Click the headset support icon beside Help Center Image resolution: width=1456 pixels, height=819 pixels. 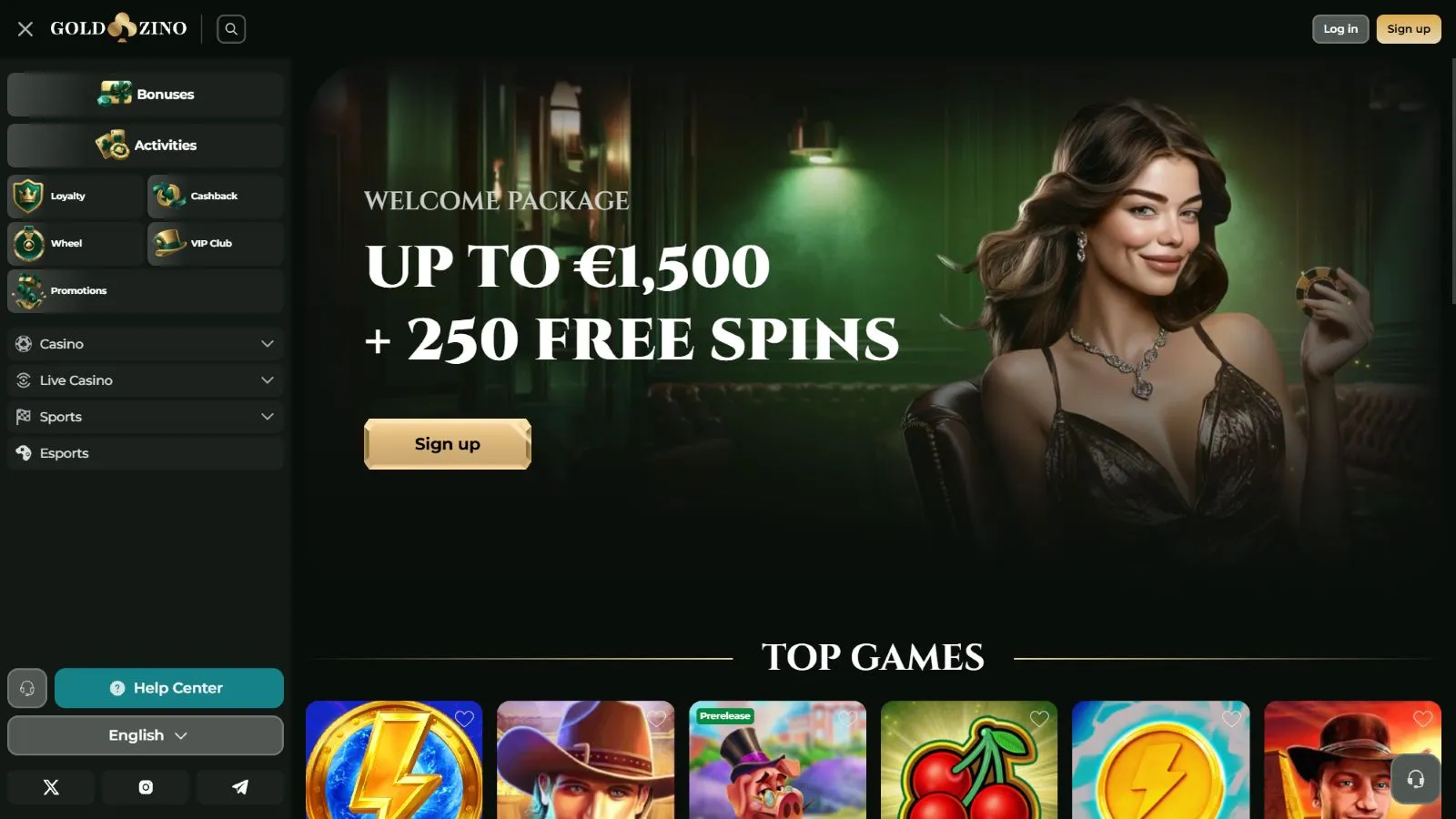[27, 688]
